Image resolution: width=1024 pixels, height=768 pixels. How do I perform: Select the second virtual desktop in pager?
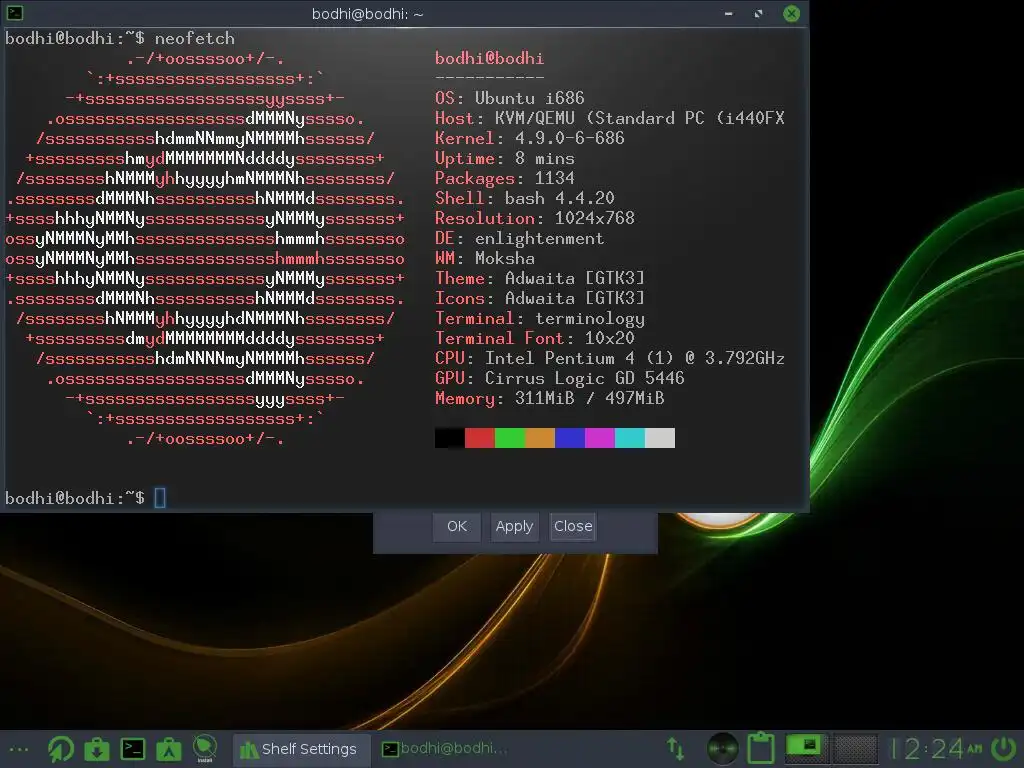pos(854,748)
